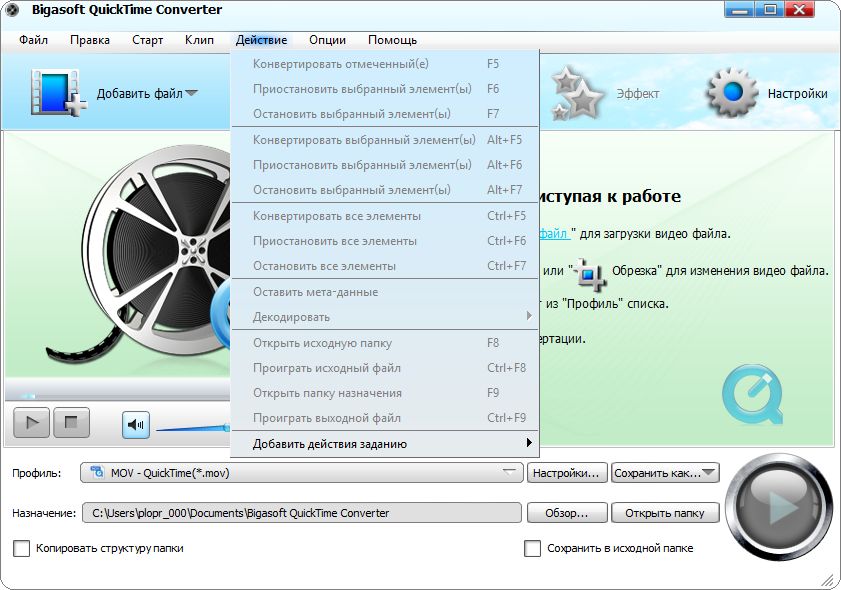Choose 'Остановить все элементы' menu entry
Screen dimensions: 841x590
[385, 266]
